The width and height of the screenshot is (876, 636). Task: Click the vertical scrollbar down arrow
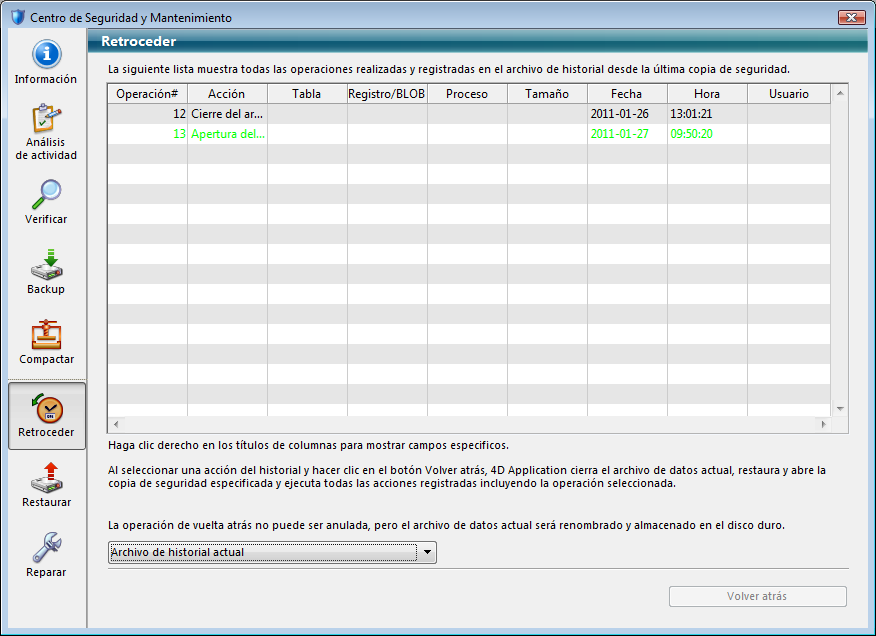click(x=840, y=409)
